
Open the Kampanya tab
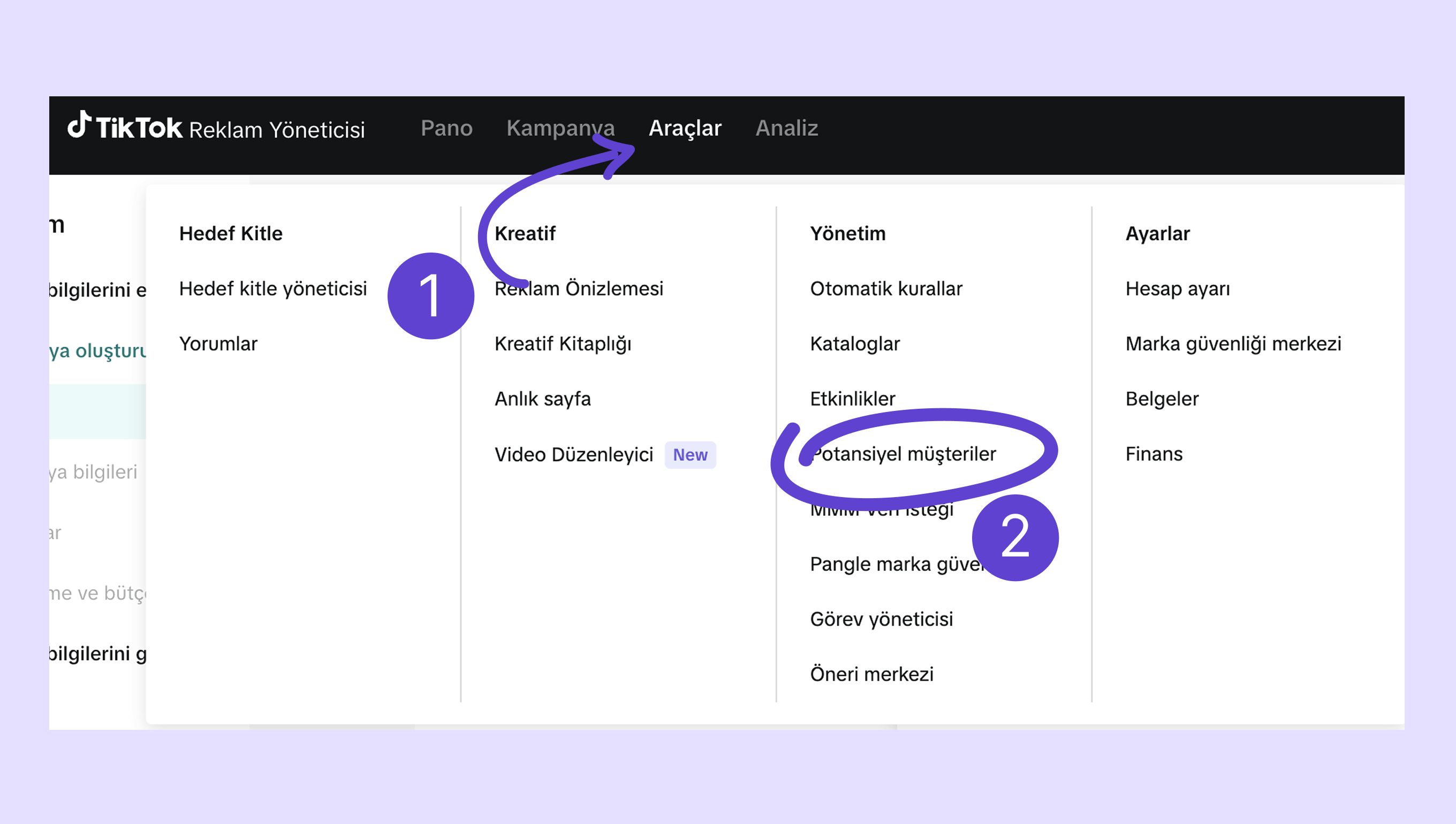click(x=560, y=128)
